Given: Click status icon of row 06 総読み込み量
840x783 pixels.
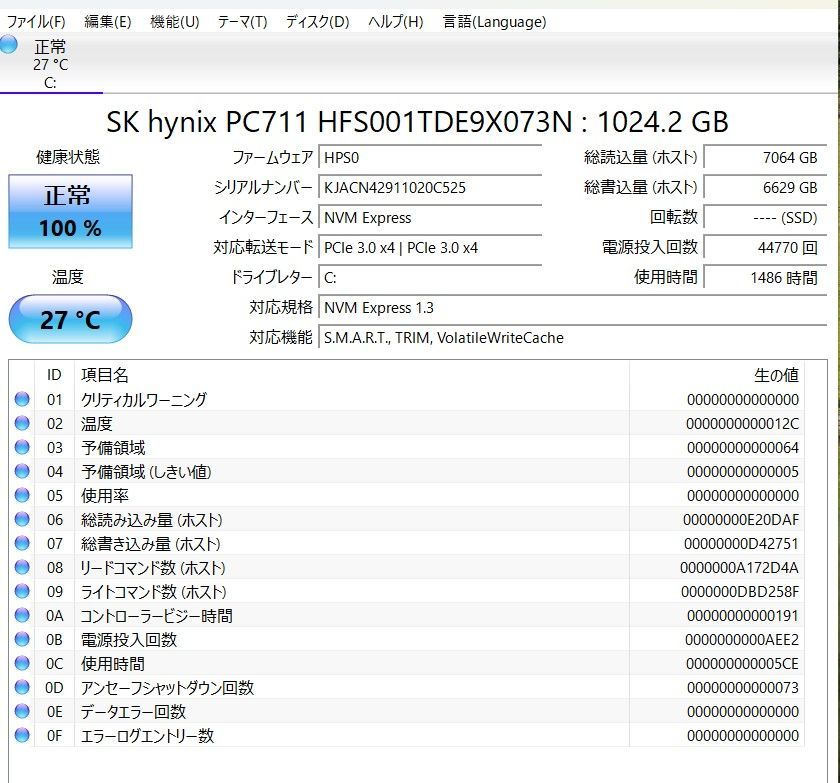Looking at the screenshot, I should coord(22,519).
